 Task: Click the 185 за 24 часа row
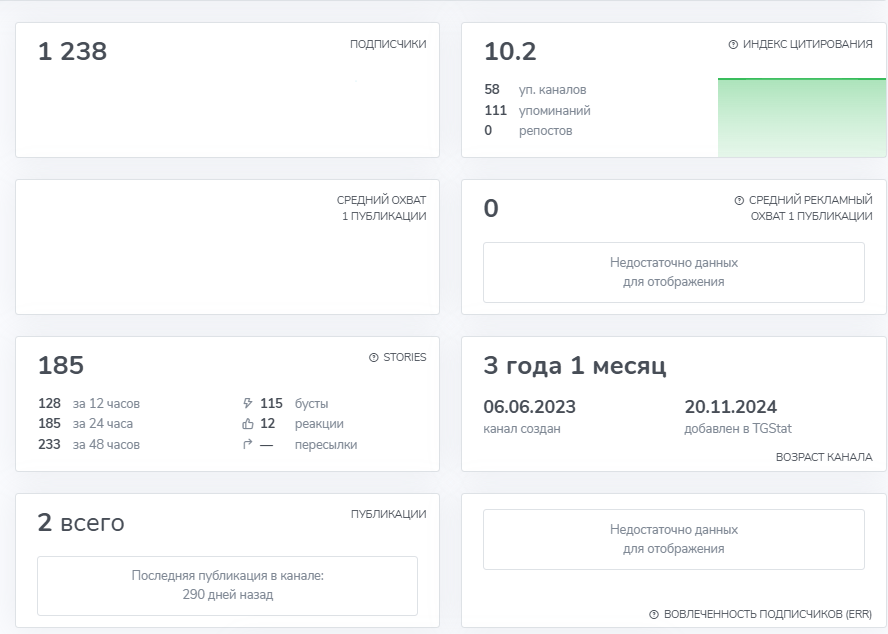coord(86,424)
